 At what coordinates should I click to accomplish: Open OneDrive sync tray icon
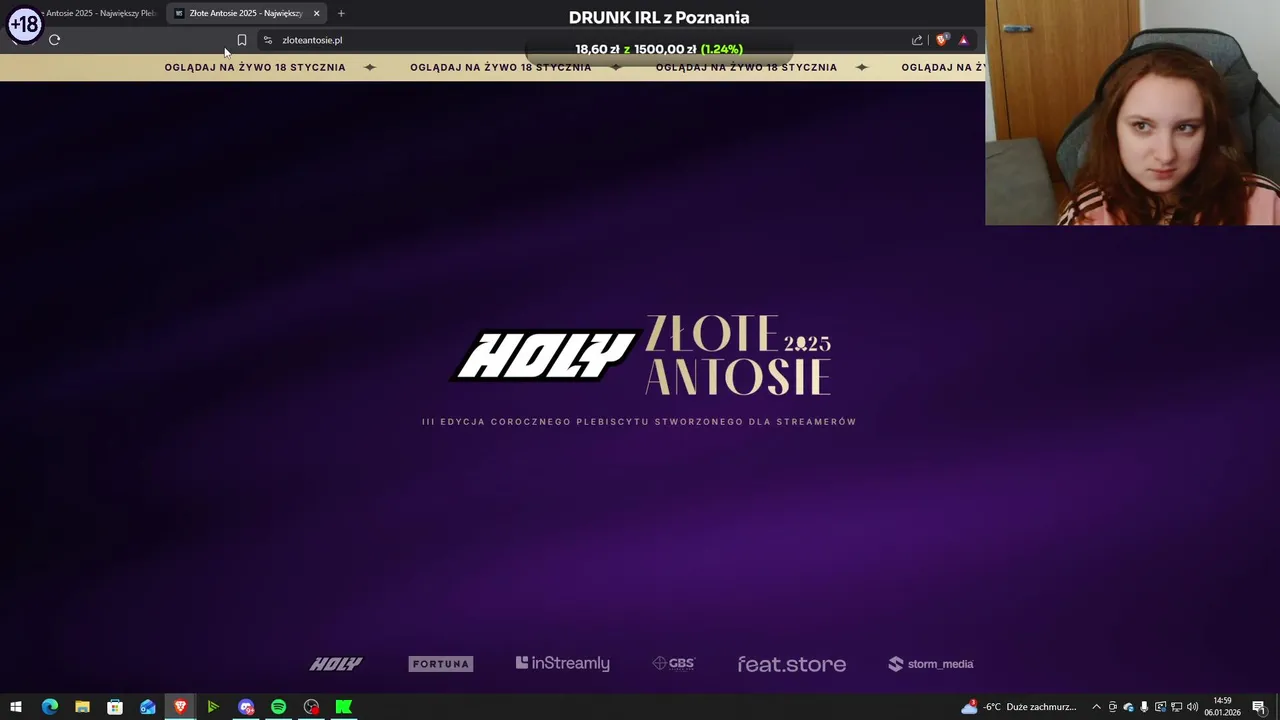(1128, 707)
